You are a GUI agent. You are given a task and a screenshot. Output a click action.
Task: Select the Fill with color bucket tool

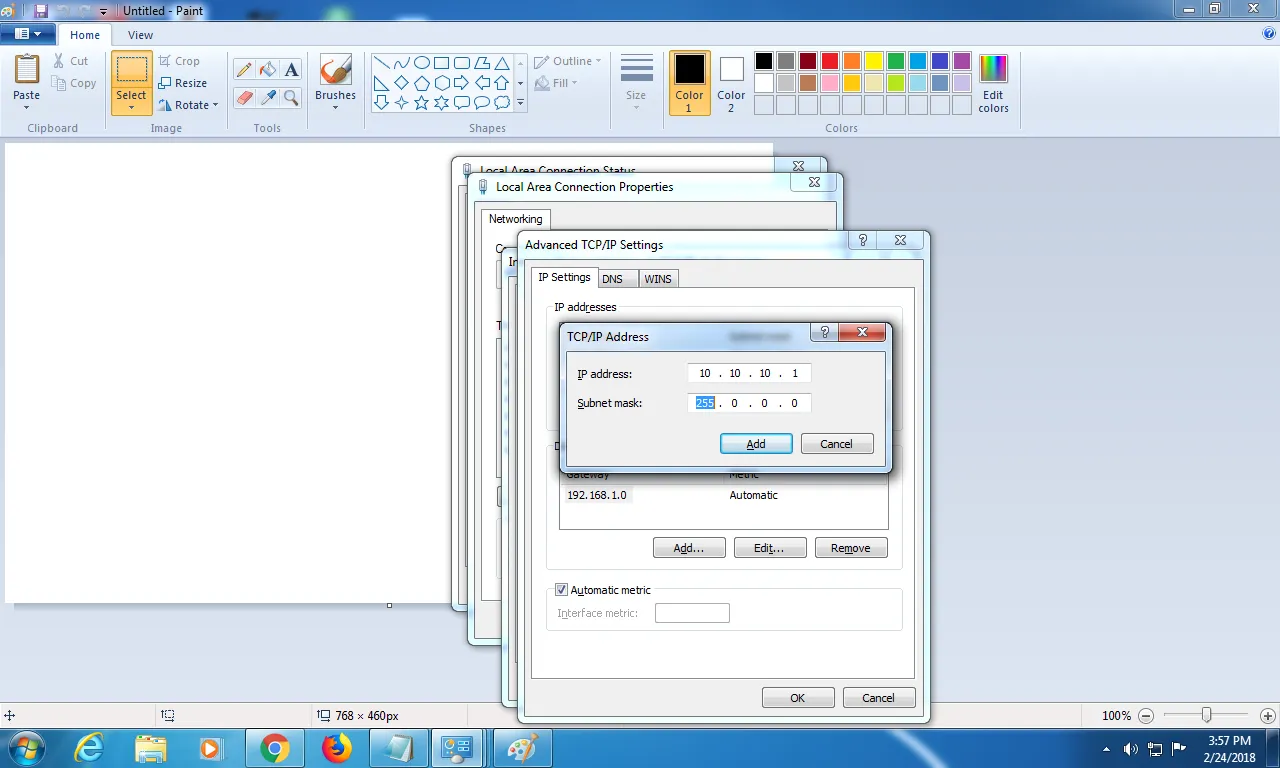point(267,70)
